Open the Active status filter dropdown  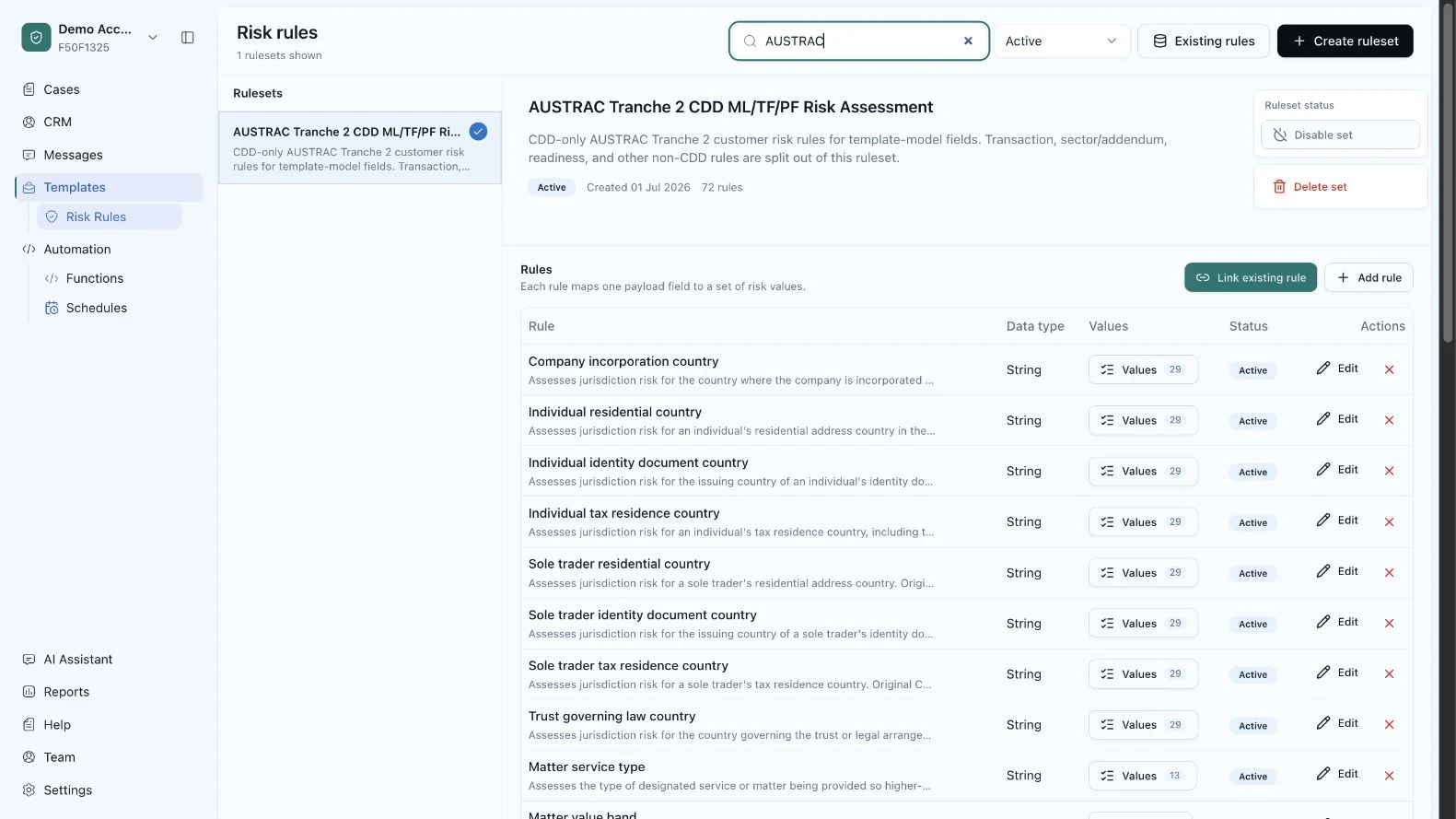pyautogui.click(x=1061, y=41)
